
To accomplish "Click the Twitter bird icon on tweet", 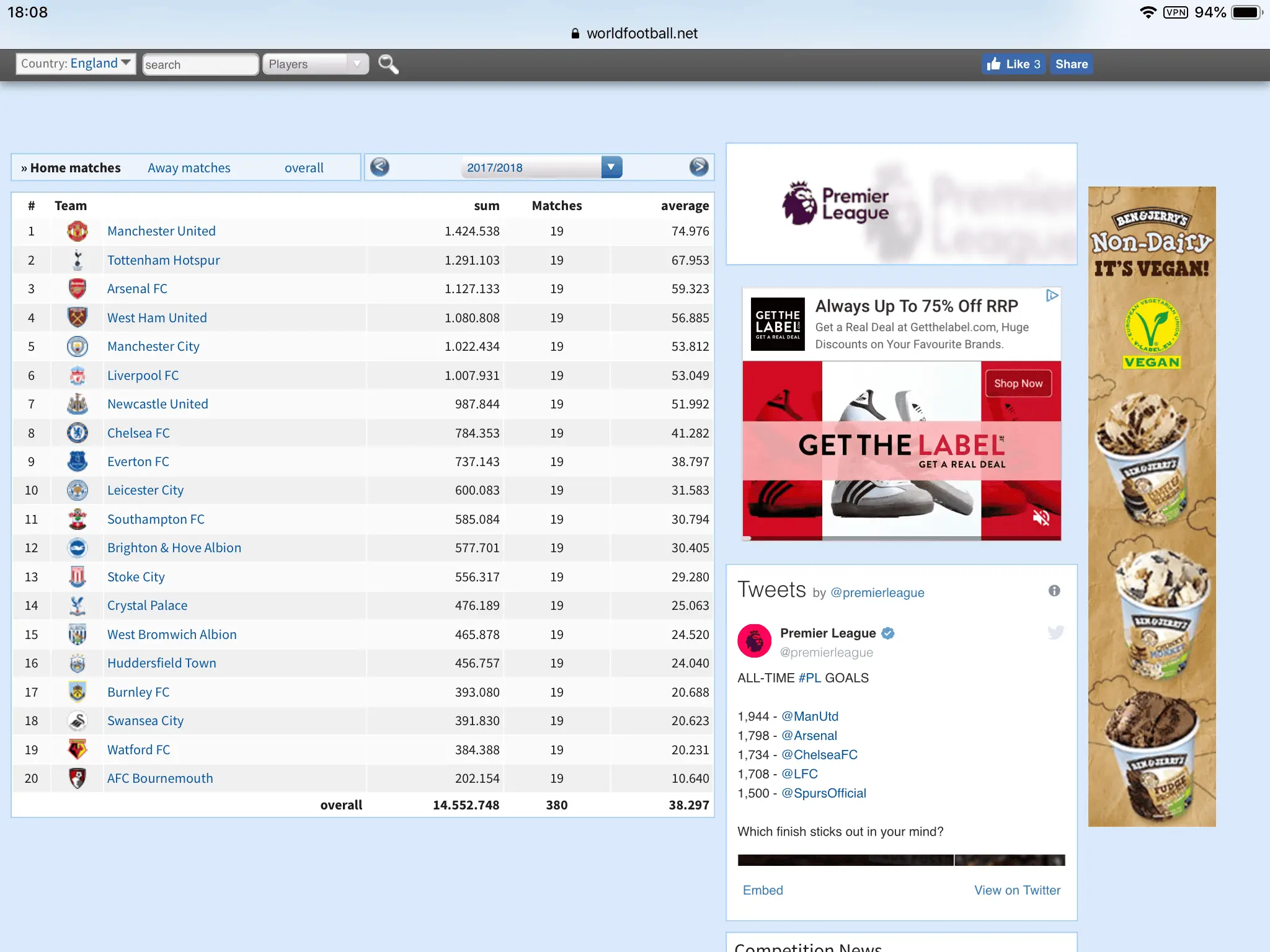I will coord(1055,632).
